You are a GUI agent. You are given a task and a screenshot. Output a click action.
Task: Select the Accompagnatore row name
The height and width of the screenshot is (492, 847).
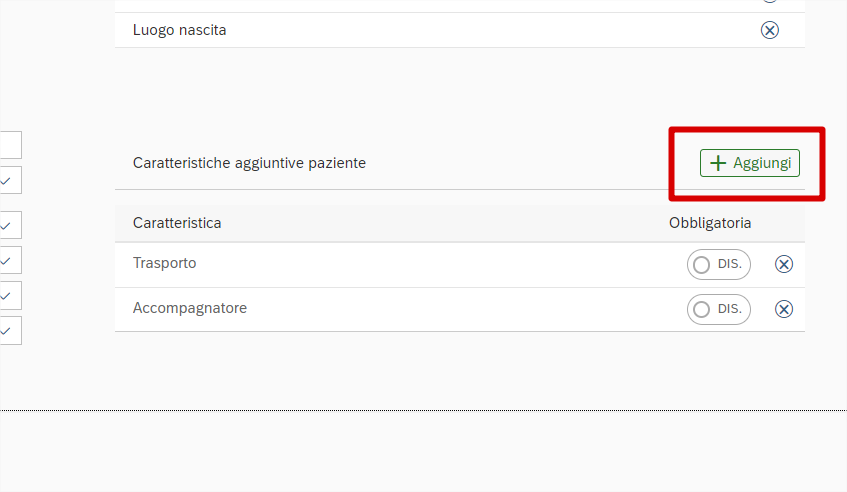[x=190, y=308]
